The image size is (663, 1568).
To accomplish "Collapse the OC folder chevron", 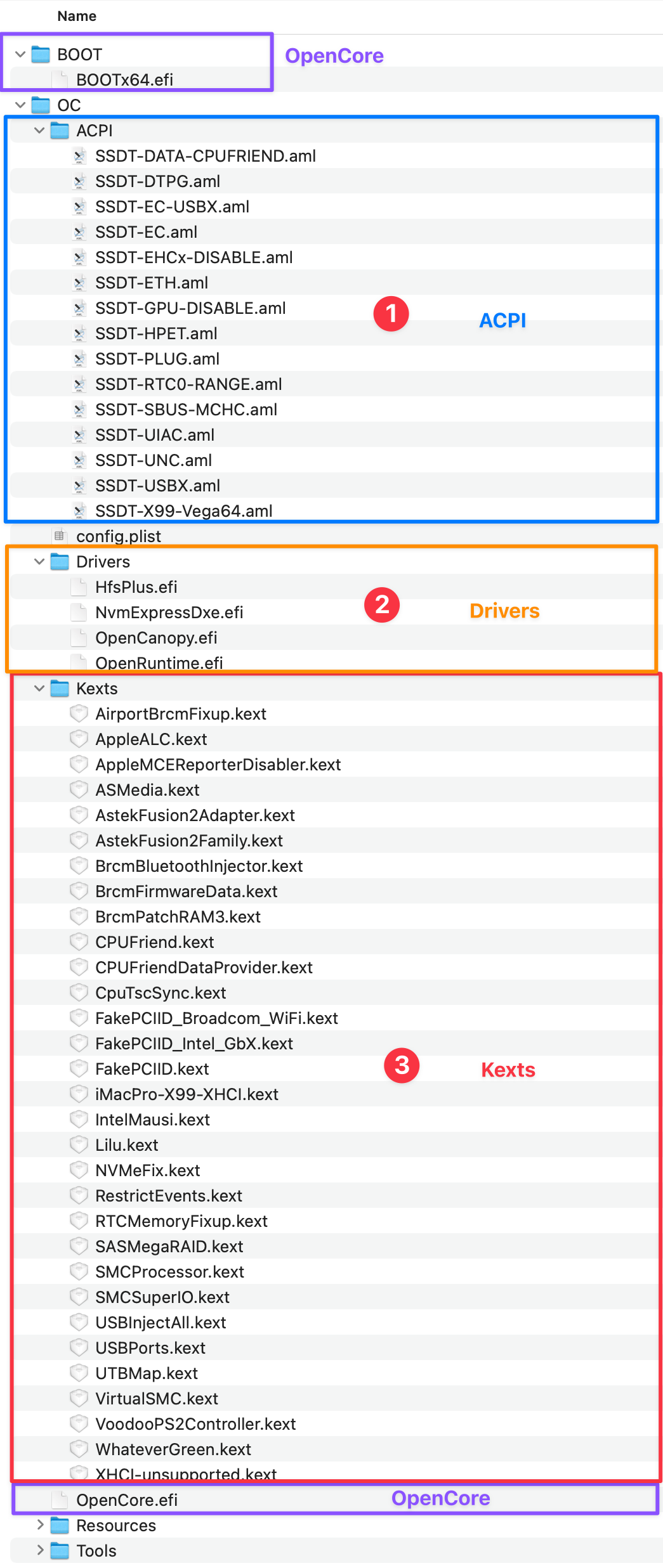I will (x=20, y=105).
